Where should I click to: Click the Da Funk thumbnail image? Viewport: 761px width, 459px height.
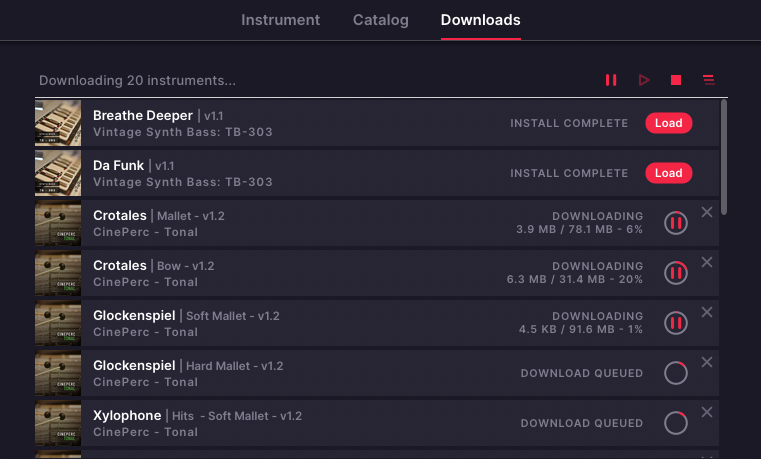(58, 173)
